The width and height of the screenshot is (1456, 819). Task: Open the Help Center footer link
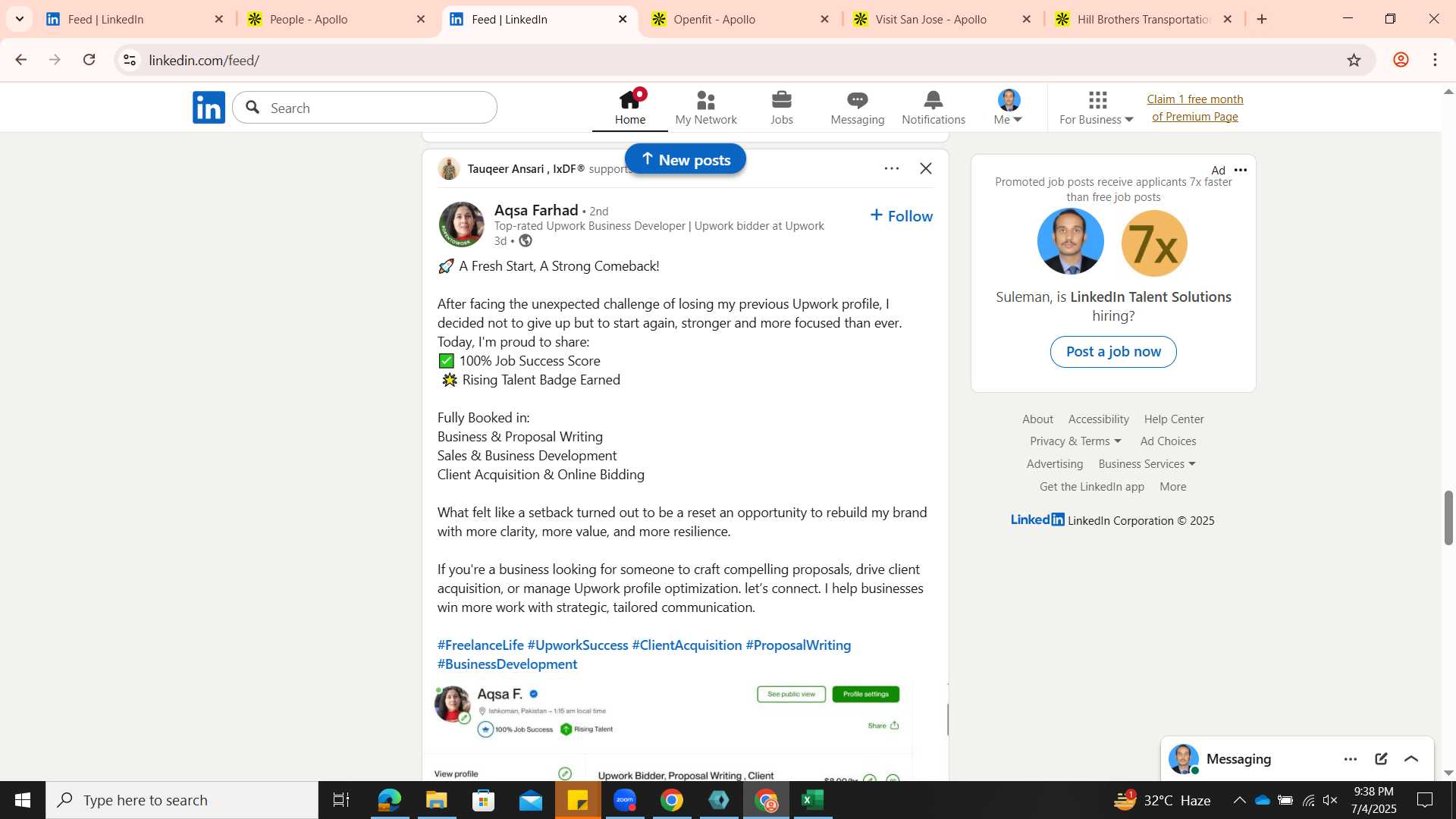pyautogui.click(x=1173, y=419)
